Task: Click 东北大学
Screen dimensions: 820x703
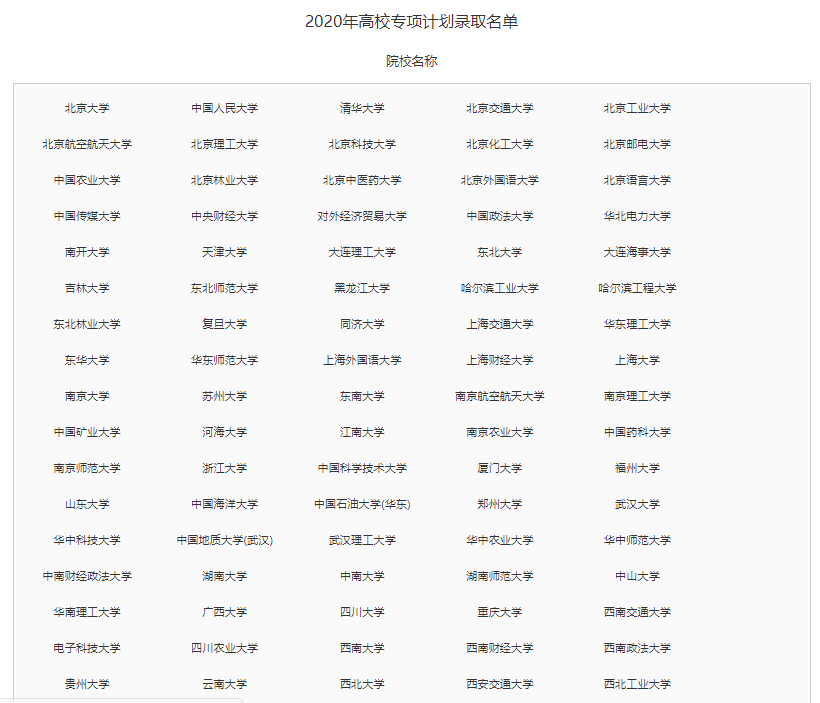Action: point(499,252)
